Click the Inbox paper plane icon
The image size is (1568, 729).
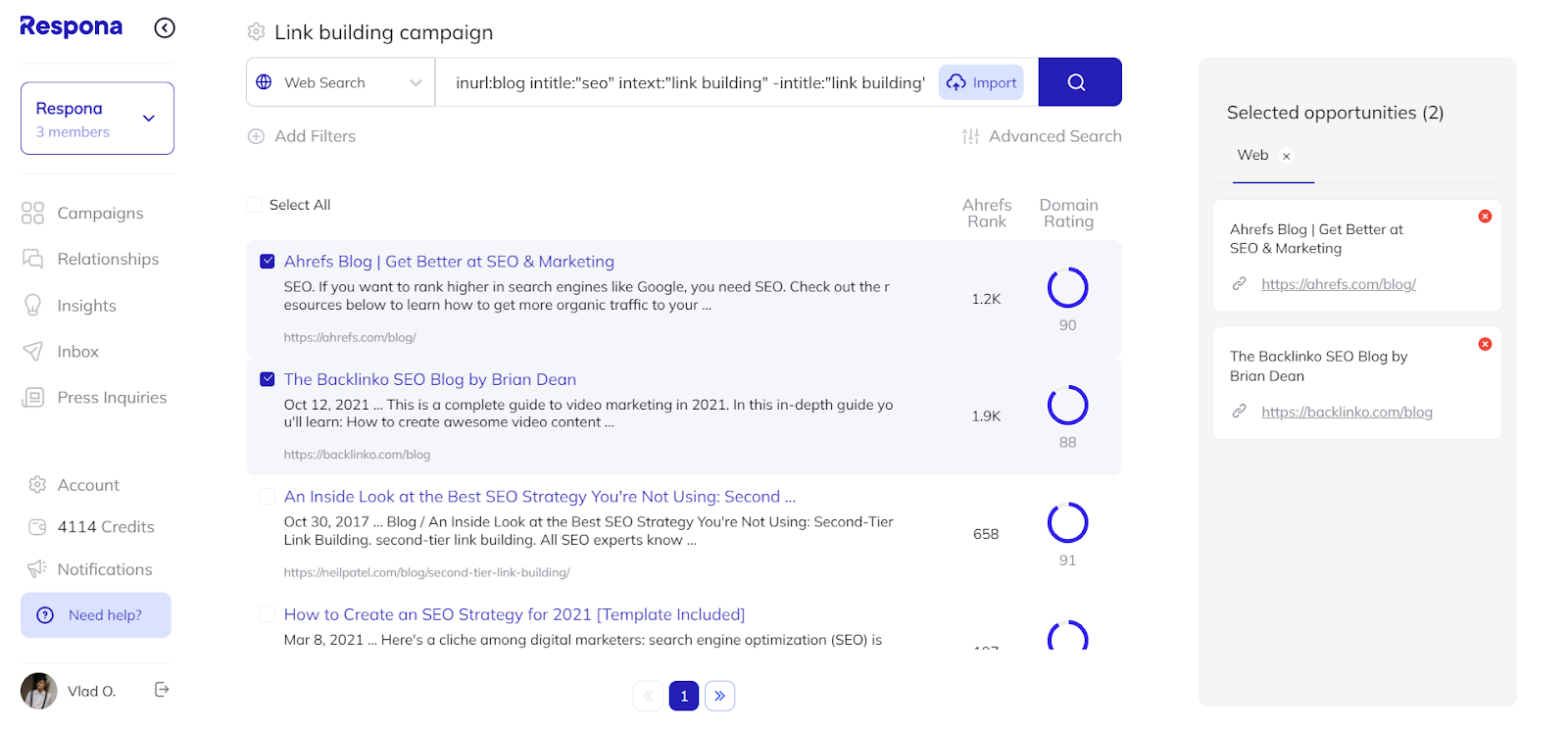pos(32,352)
